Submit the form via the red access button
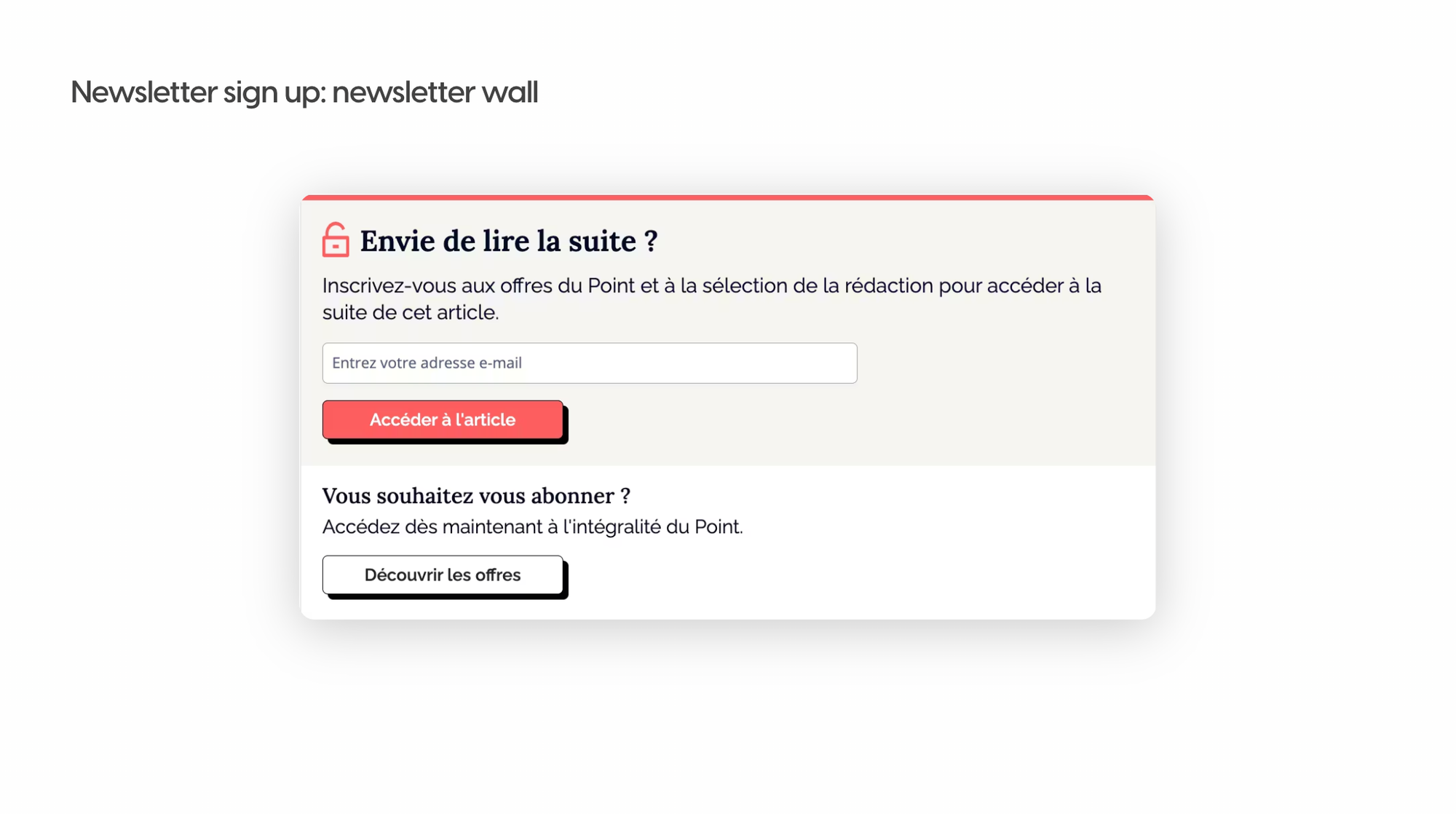Screen dimensions: 1456x814 point(443,419)
